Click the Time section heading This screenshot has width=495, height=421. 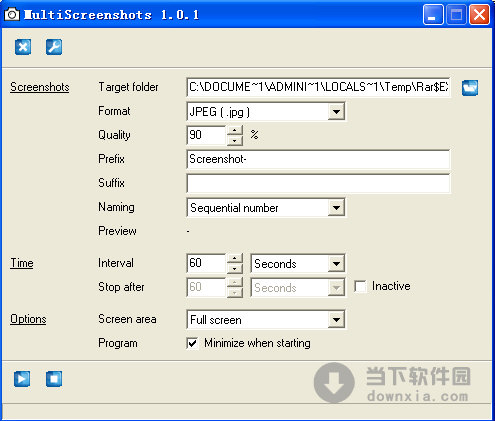tap(22, 263)
